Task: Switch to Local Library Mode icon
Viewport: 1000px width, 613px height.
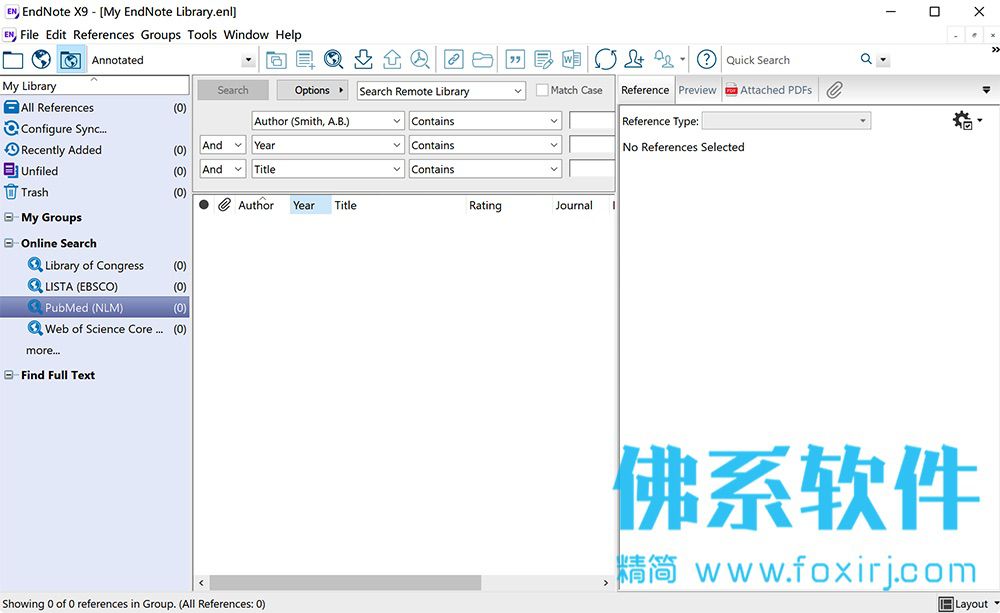Action: (13, 60)
